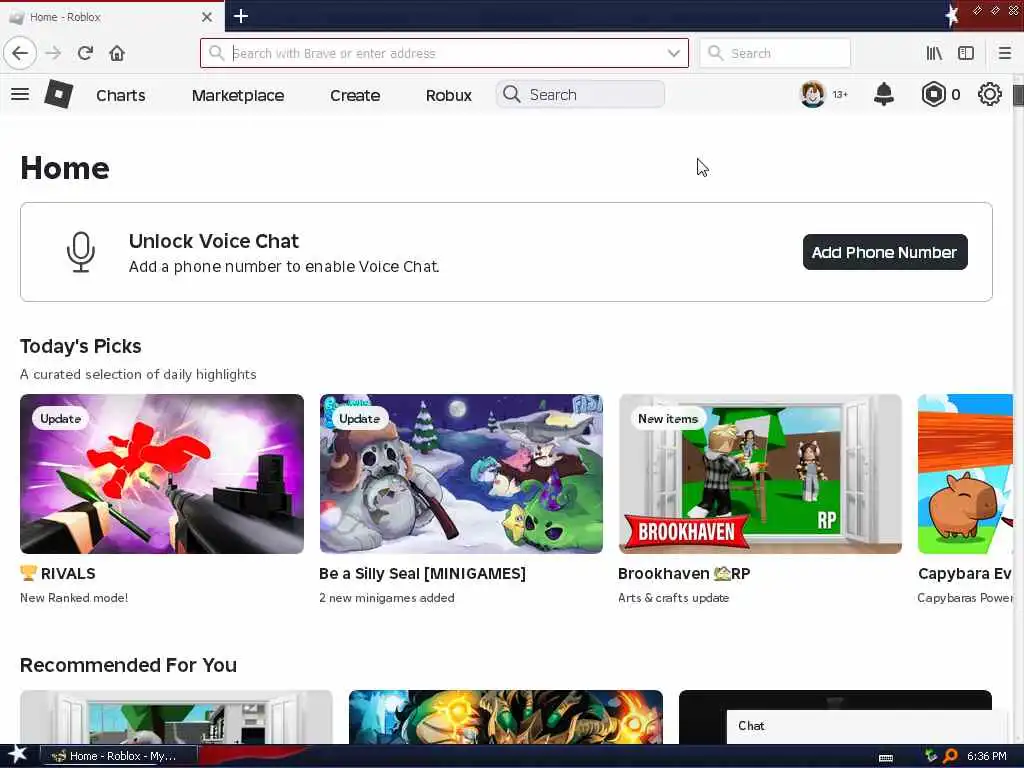The width and height of the screenshot is (1024, 768).
Task: Open the Capybara game thumbnail
Action: (965, 474)
